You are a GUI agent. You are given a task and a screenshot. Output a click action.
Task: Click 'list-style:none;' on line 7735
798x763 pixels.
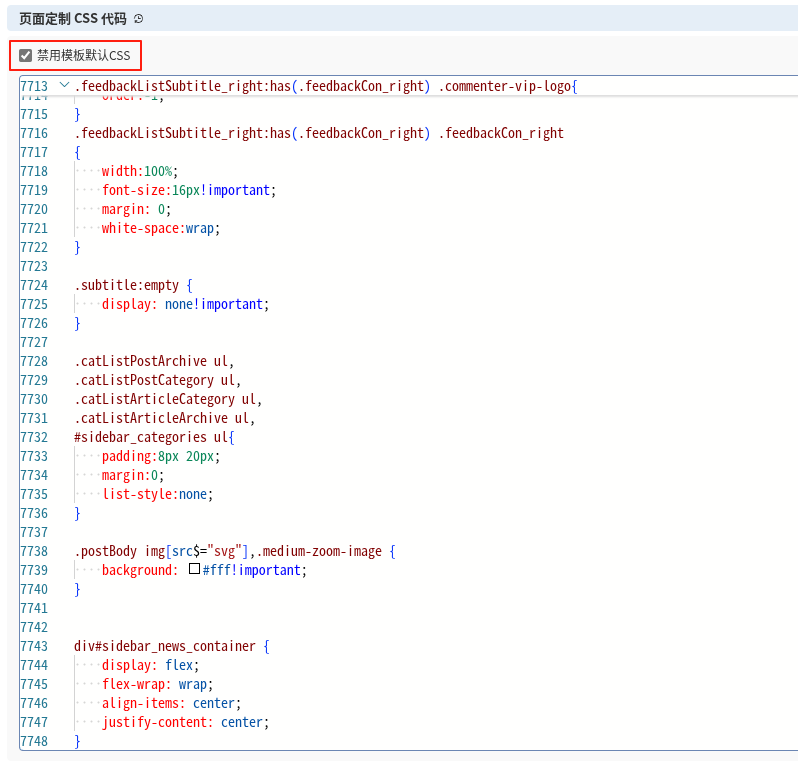click(x=157, y=494)
